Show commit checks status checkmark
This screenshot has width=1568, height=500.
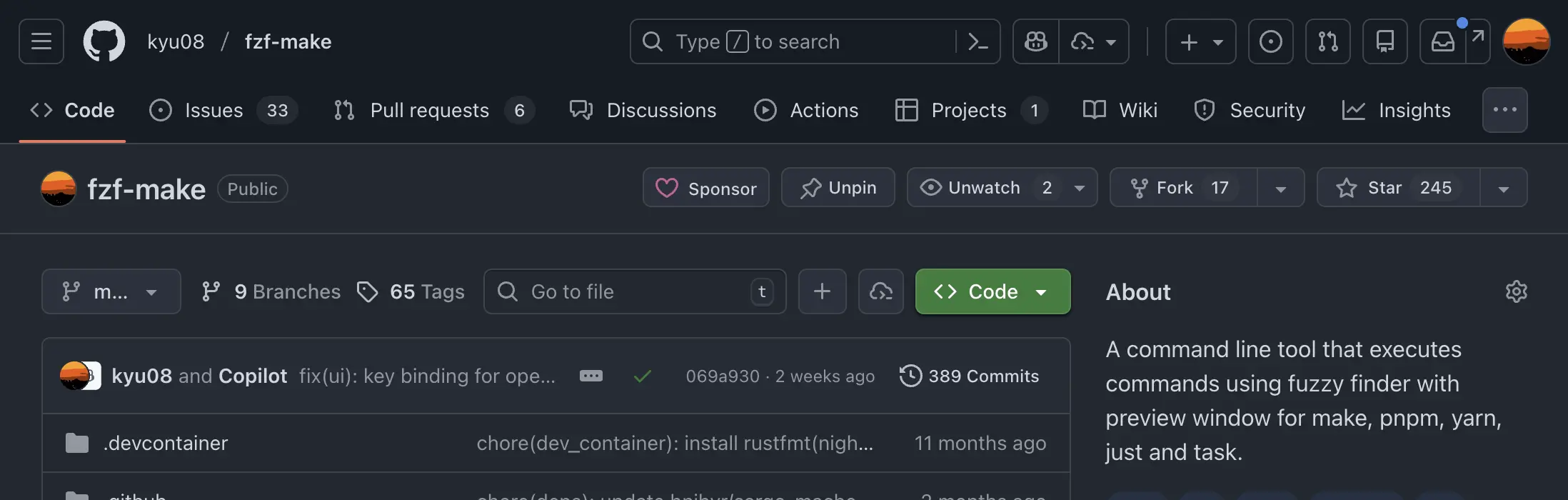tap(643, 376)
